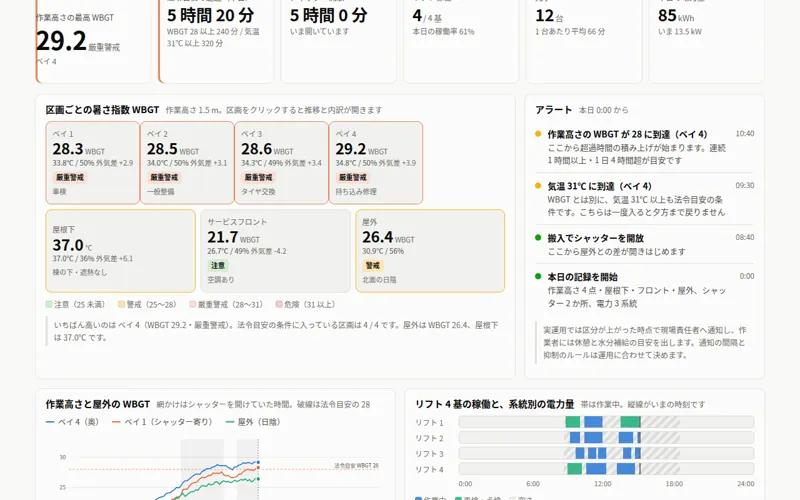Open the ベイ 1 zone card
800x500 pixels.
[92, 163]
